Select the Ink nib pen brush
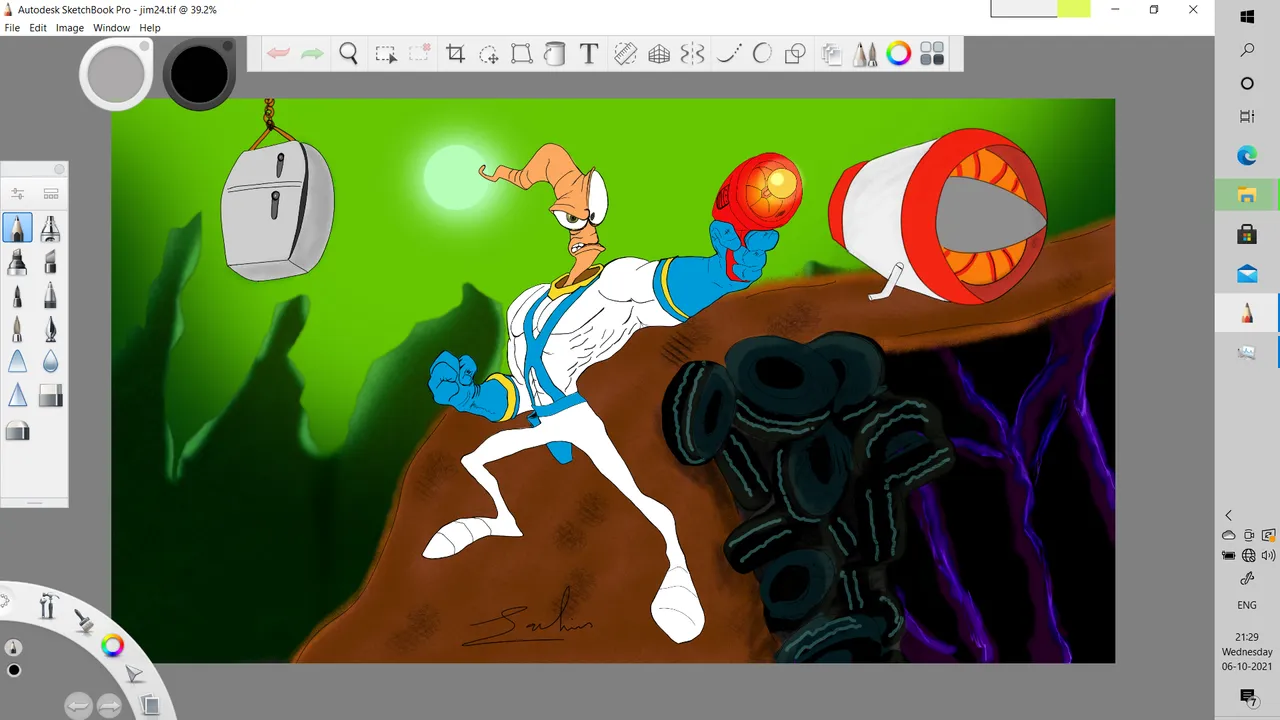Viewport: 1280px width, 720px height. point(50,328)
